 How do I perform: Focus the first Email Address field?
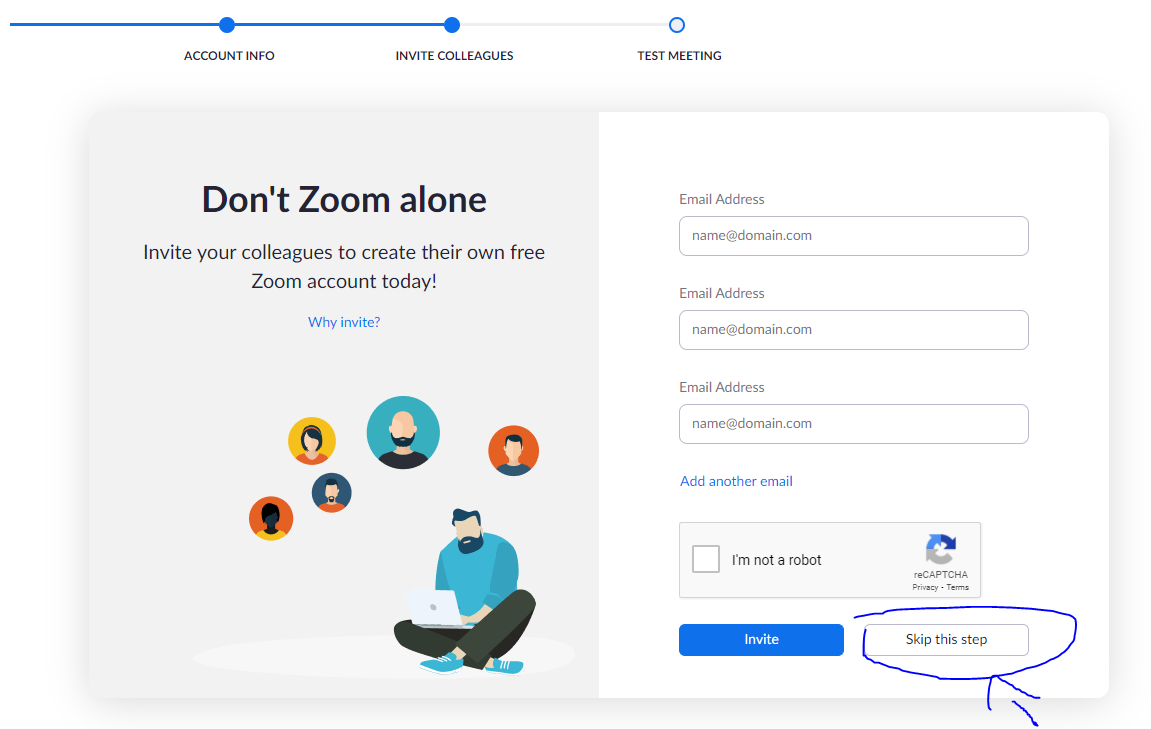[x=854, y=236]
